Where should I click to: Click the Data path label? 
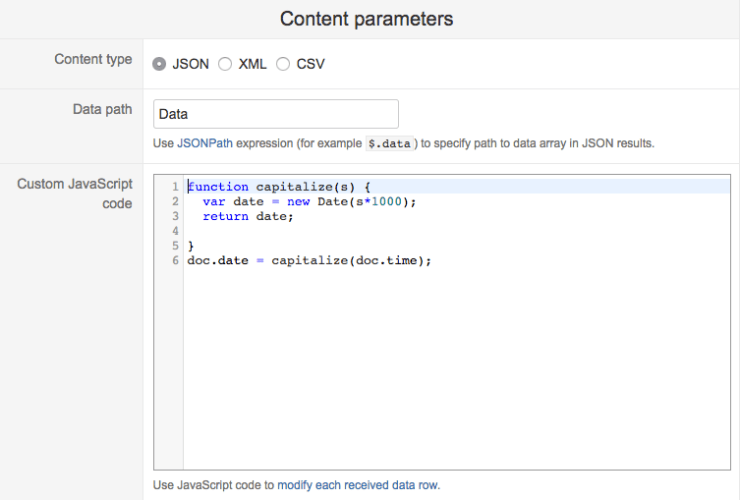(101, 109)
